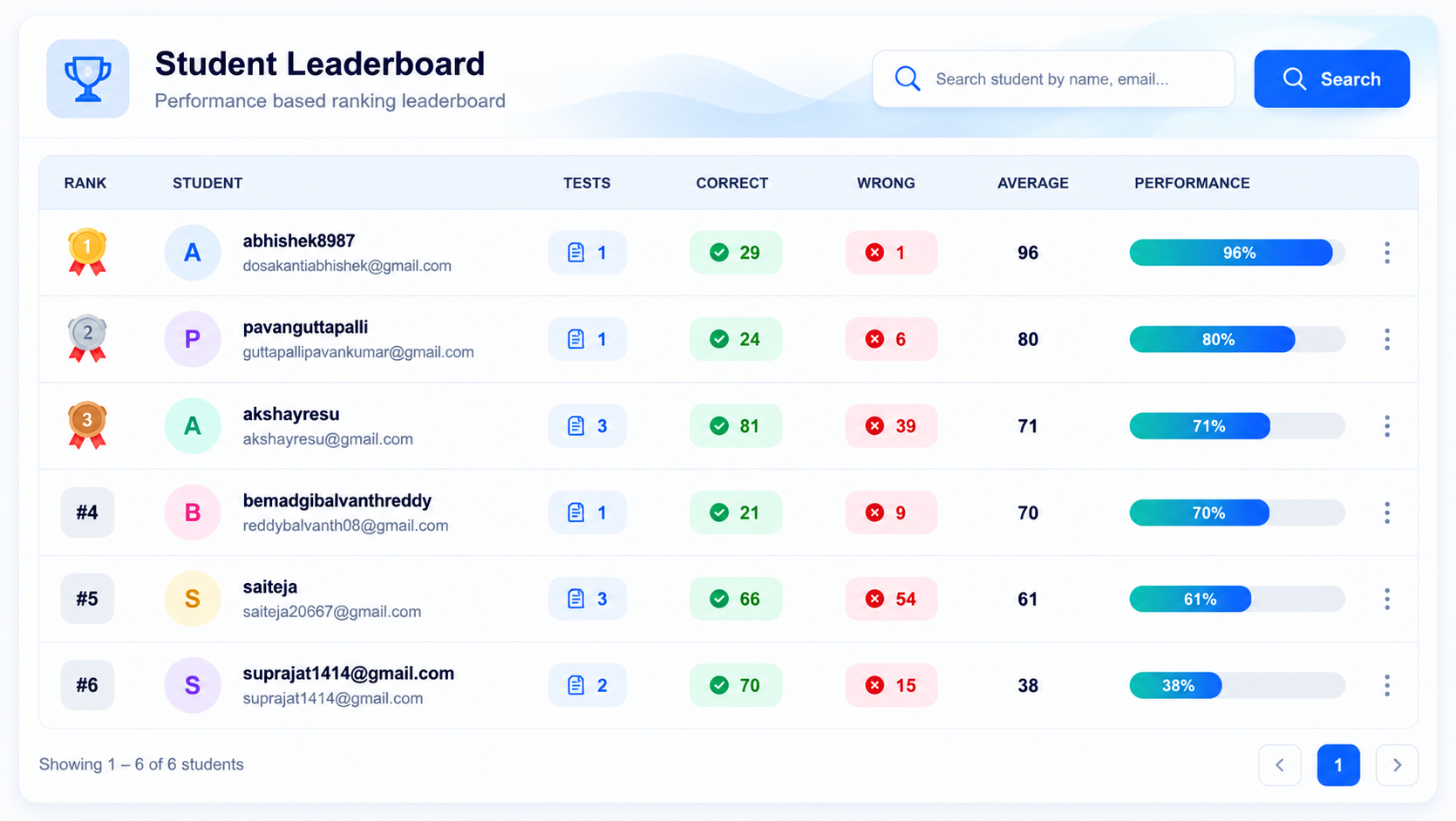Image resolution: width=1456 pixels, height=821 pixels.
Task: Click the correct count badge showing 81
Action: tap(736, 426)
